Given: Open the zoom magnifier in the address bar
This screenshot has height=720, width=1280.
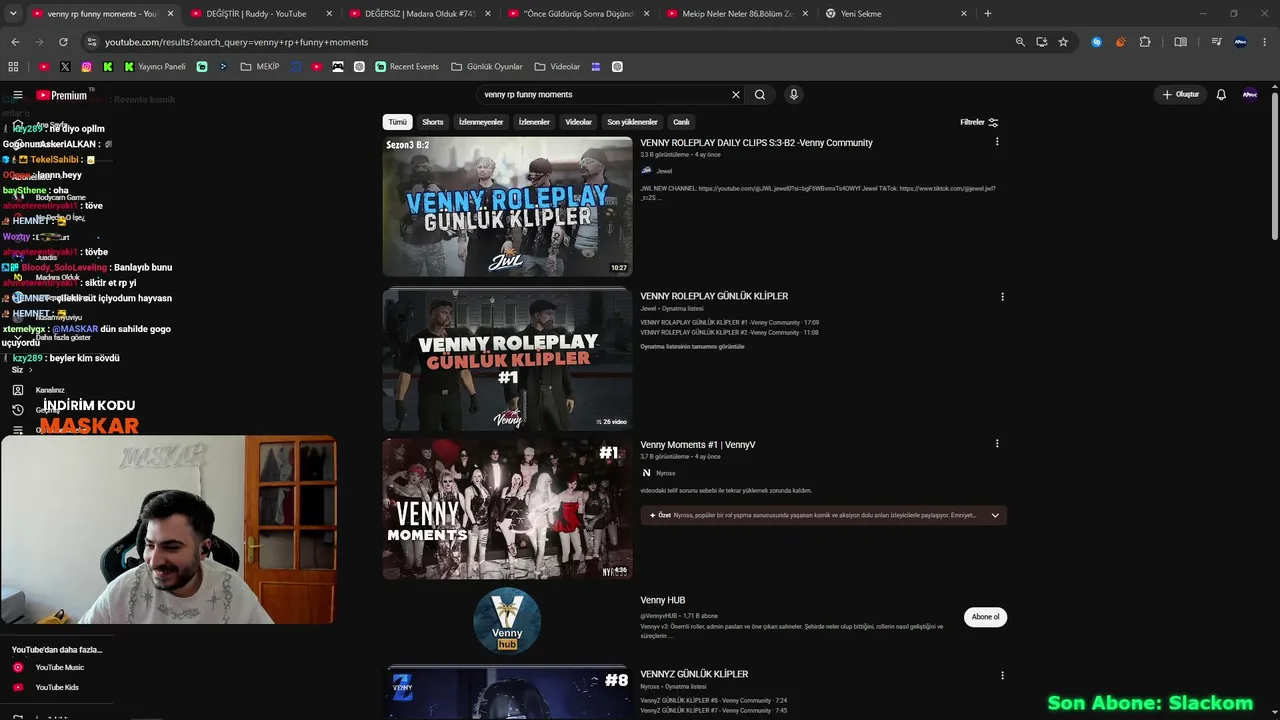Looking at the screenshot, I should coord(1020,42).
